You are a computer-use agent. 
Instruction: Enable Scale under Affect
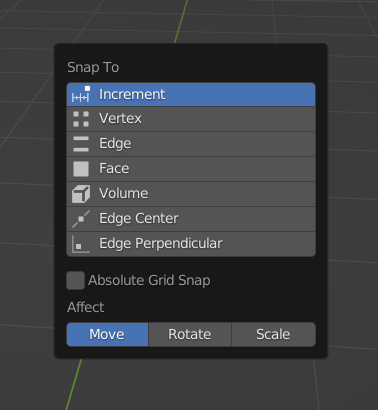tap(273, 334)
